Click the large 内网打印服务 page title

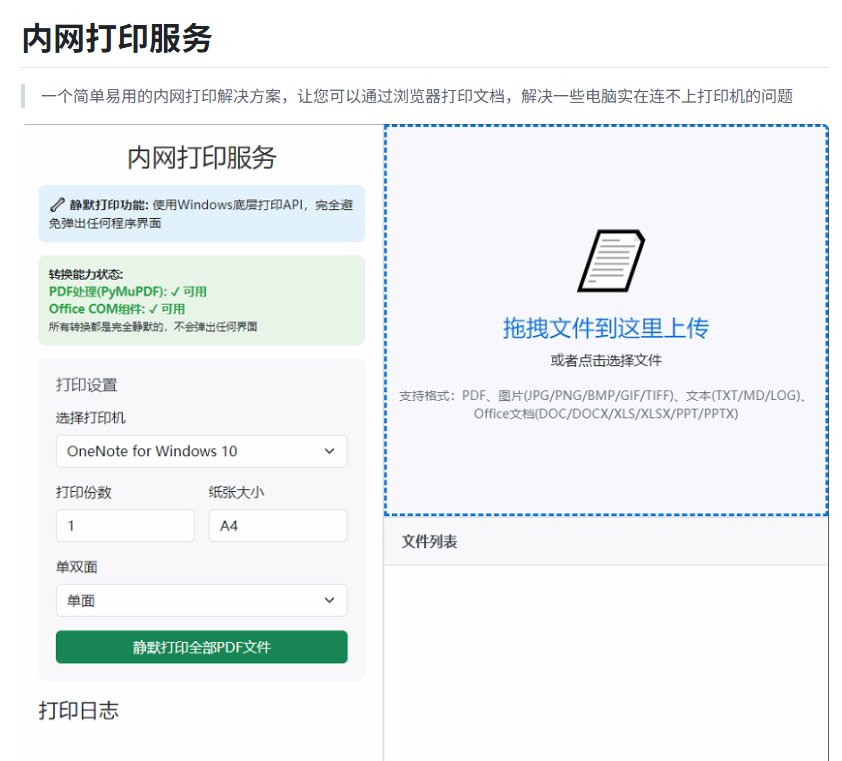[x=117, y=39]
